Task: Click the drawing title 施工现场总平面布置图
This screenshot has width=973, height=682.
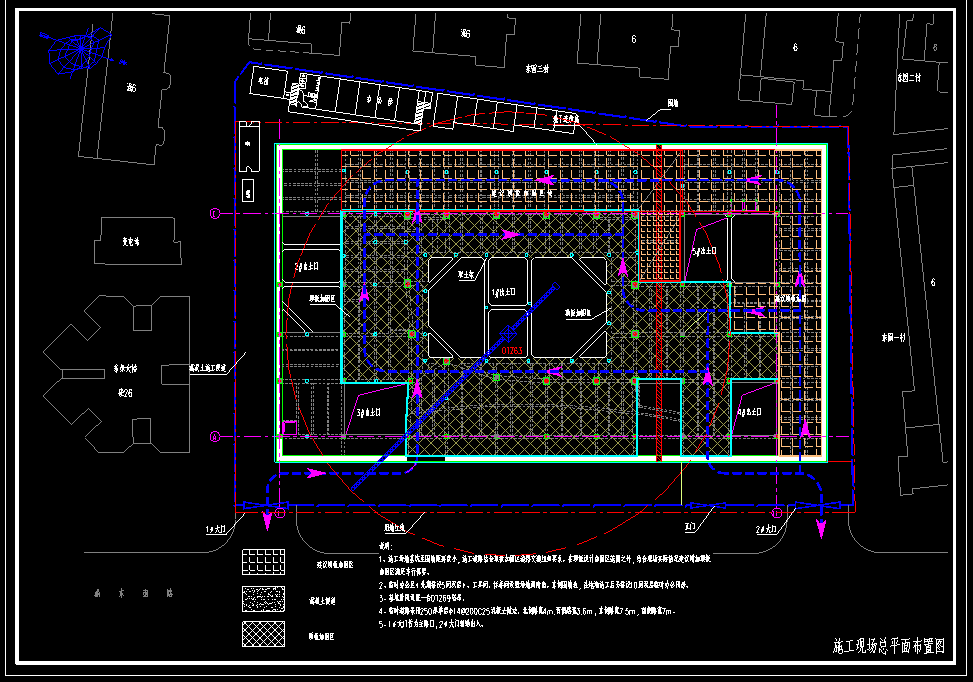Action: pos(888,646)
